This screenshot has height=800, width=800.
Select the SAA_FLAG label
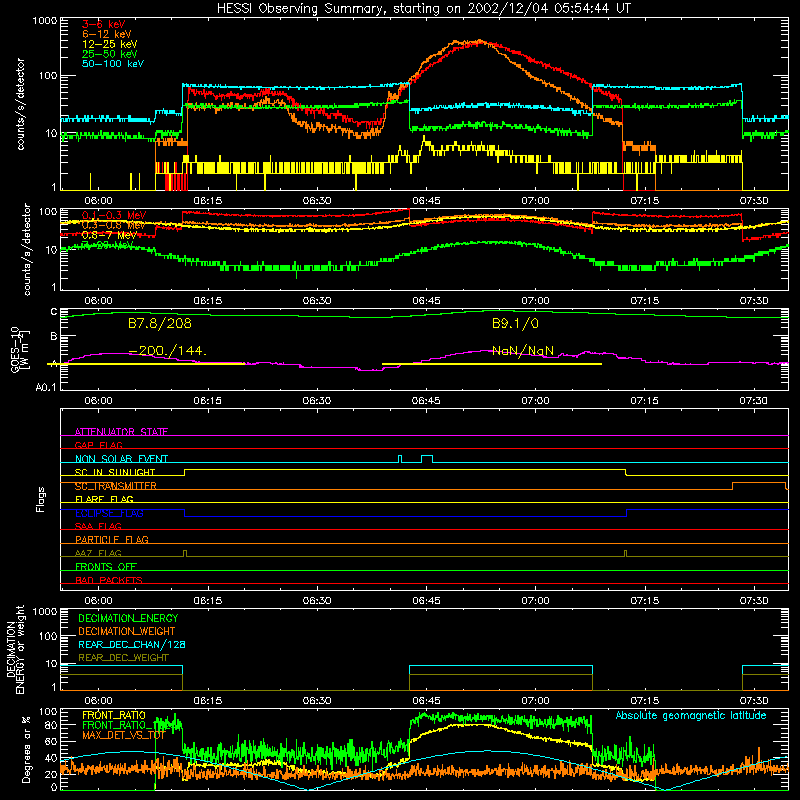pos(98,526)
